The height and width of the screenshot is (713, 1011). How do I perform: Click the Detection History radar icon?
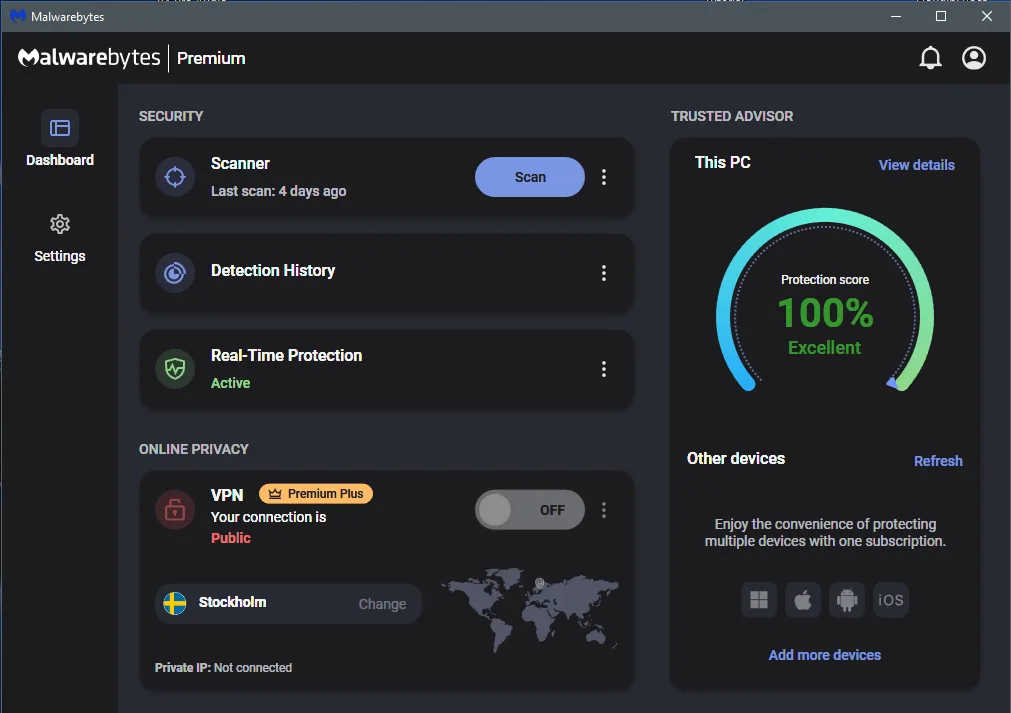[x=175, y=273]
